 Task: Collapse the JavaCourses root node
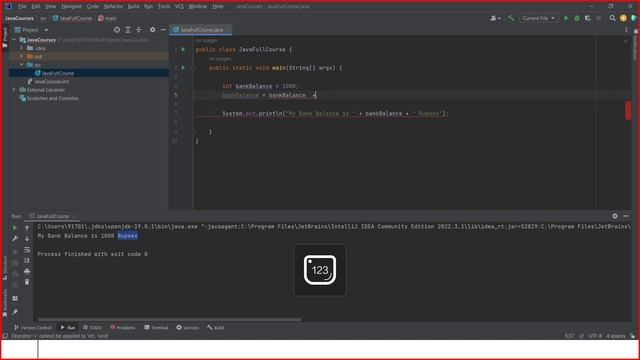click(14, 40)
